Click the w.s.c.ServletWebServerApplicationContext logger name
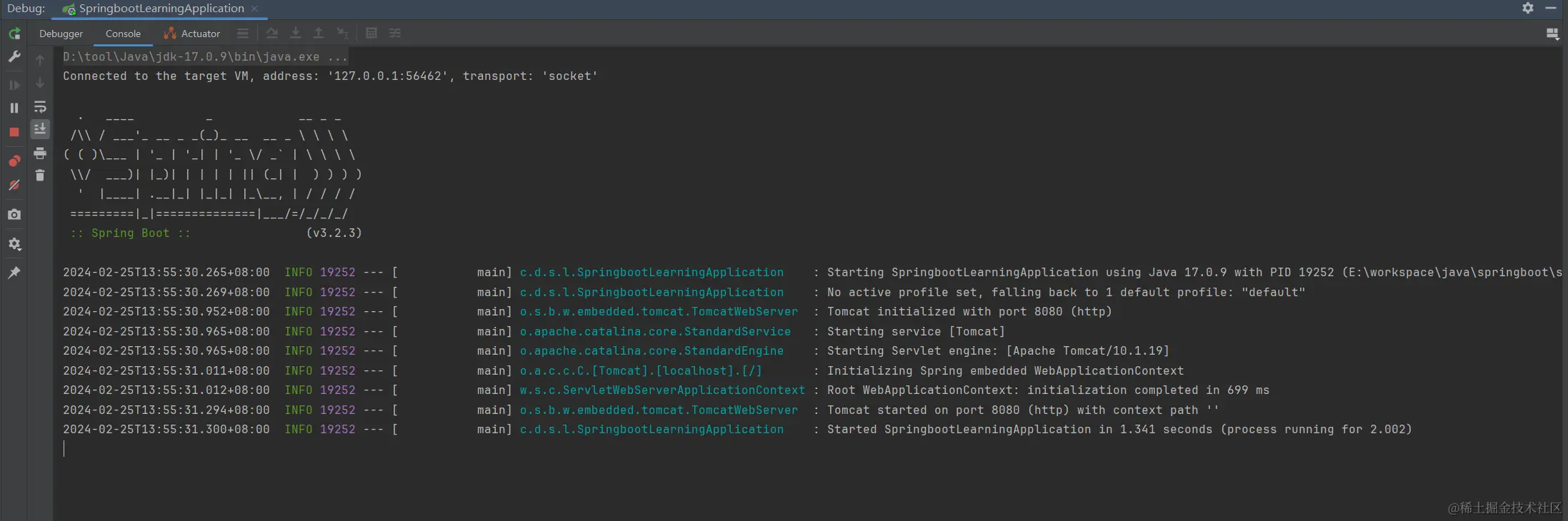This screenshot has width=1568, height=521. (662, 390)
